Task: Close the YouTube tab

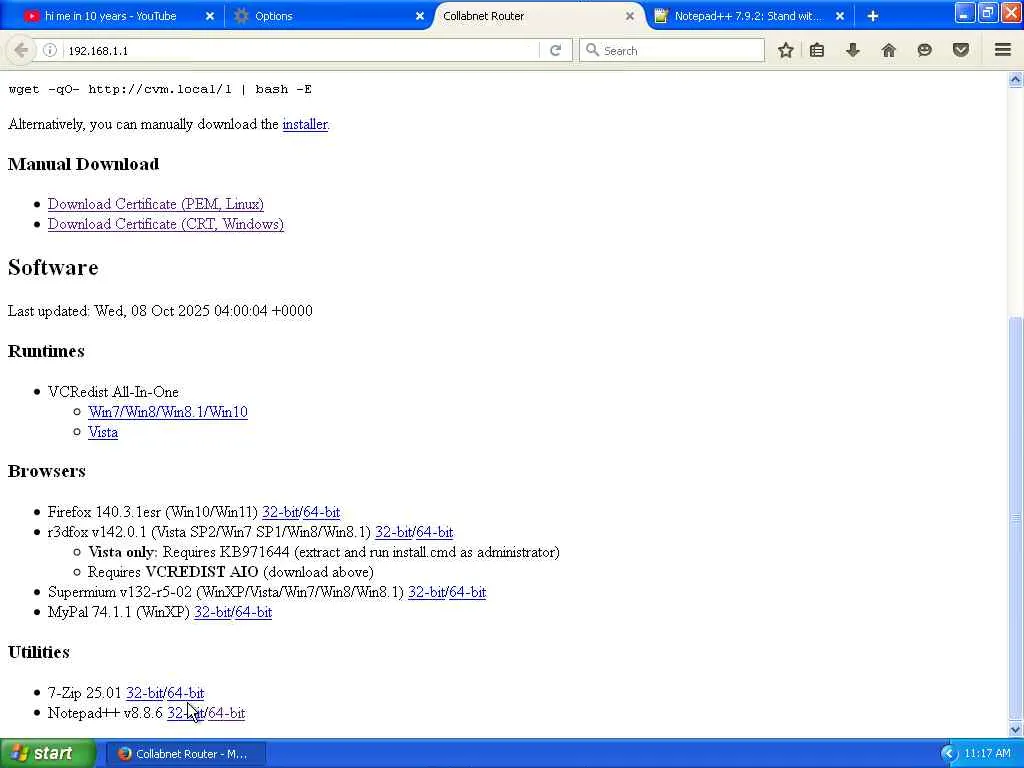Action: (210, 16)
